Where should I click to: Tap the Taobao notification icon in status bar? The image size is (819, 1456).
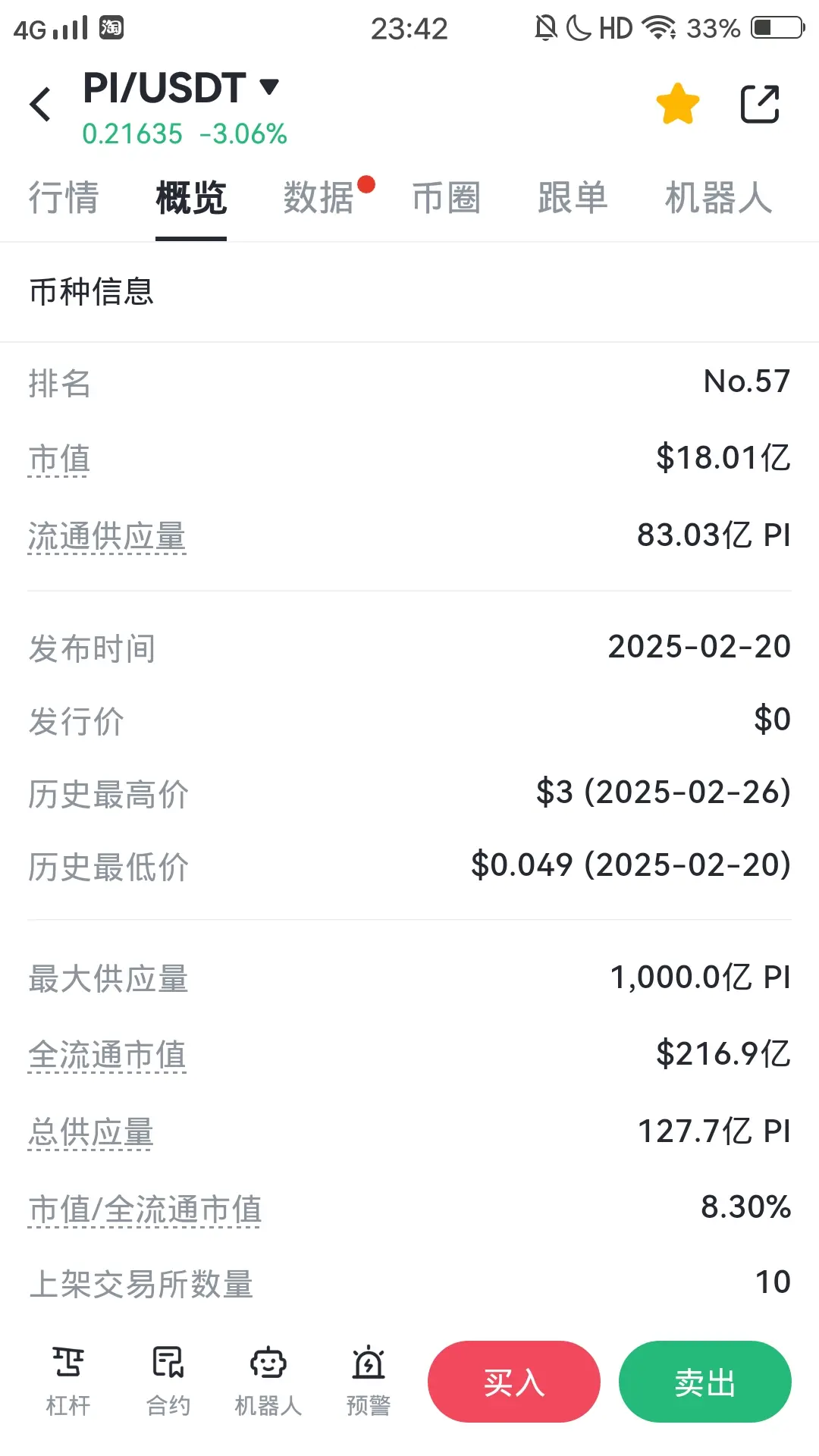click(x=111, y=28)
